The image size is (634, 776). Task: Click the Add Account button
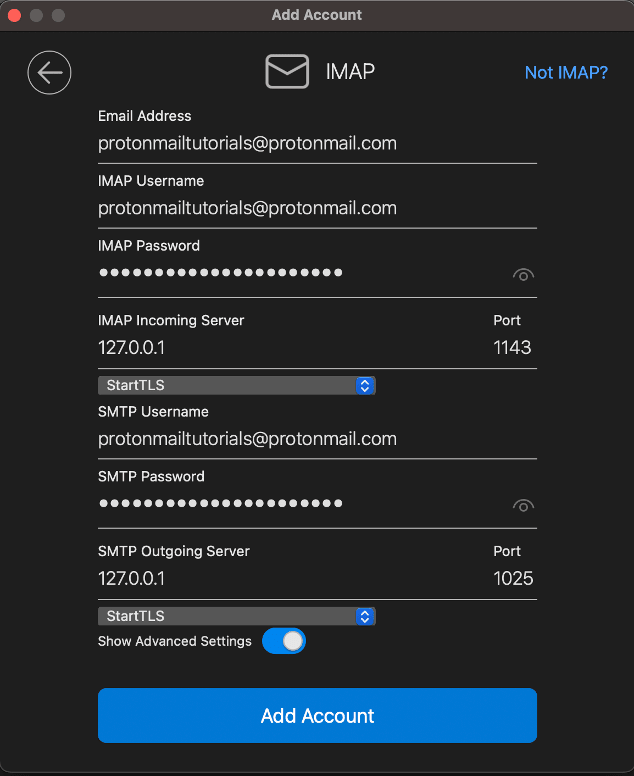(317, 715)
